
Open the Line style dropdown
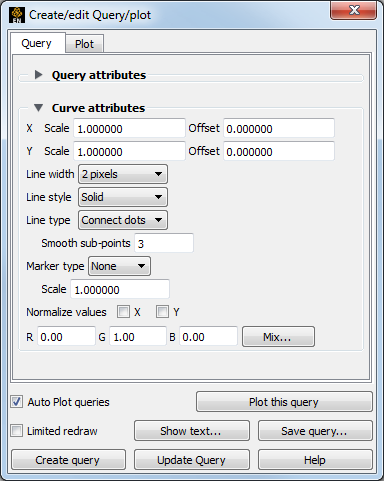[x=123, y=197]
